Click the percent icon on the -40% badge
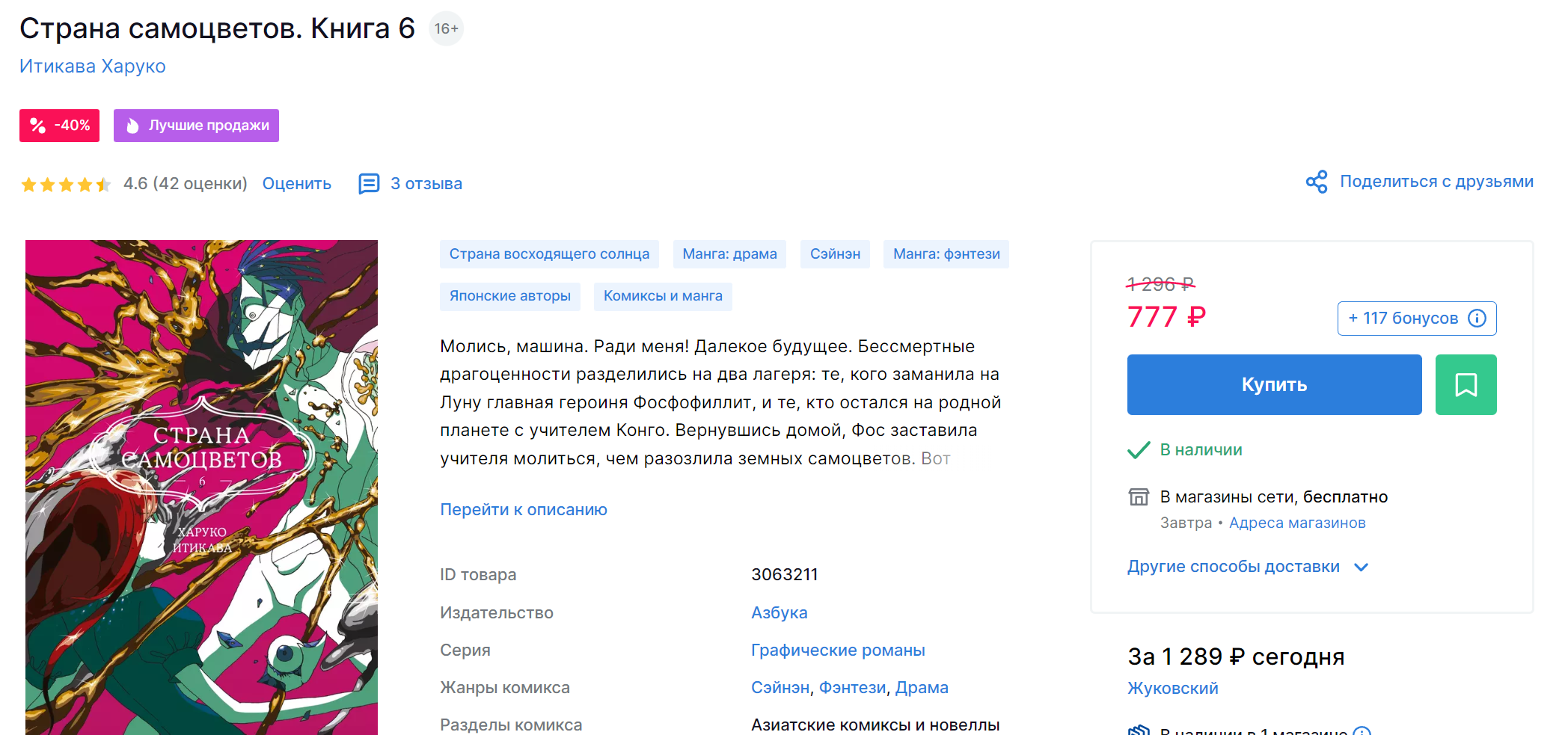The width and height of the screenshot is (1568, 735). pyautogui.click(x=38, y=126)
